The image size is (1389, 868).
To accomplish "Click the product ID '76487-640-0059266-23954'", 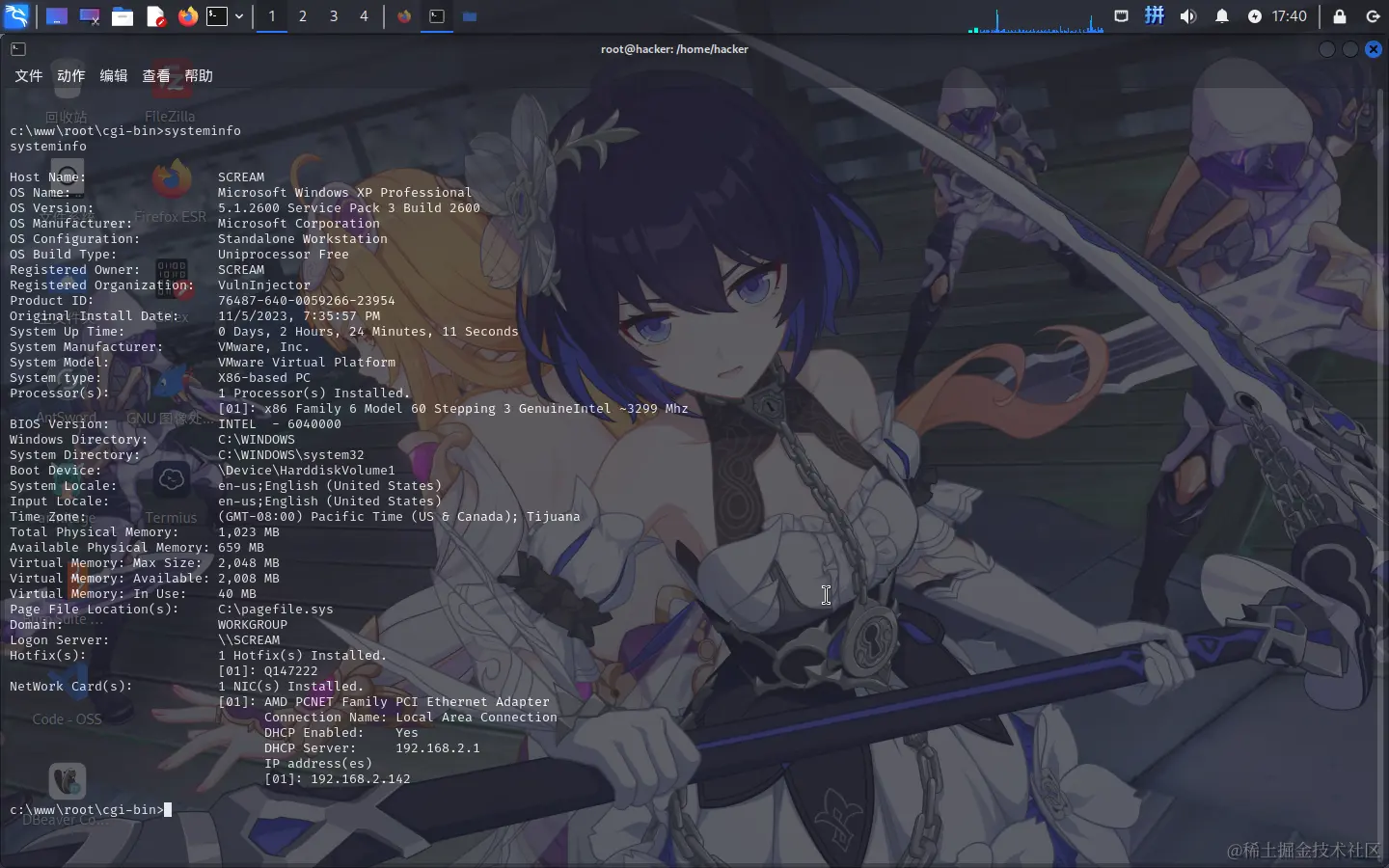I will [307, 301].
